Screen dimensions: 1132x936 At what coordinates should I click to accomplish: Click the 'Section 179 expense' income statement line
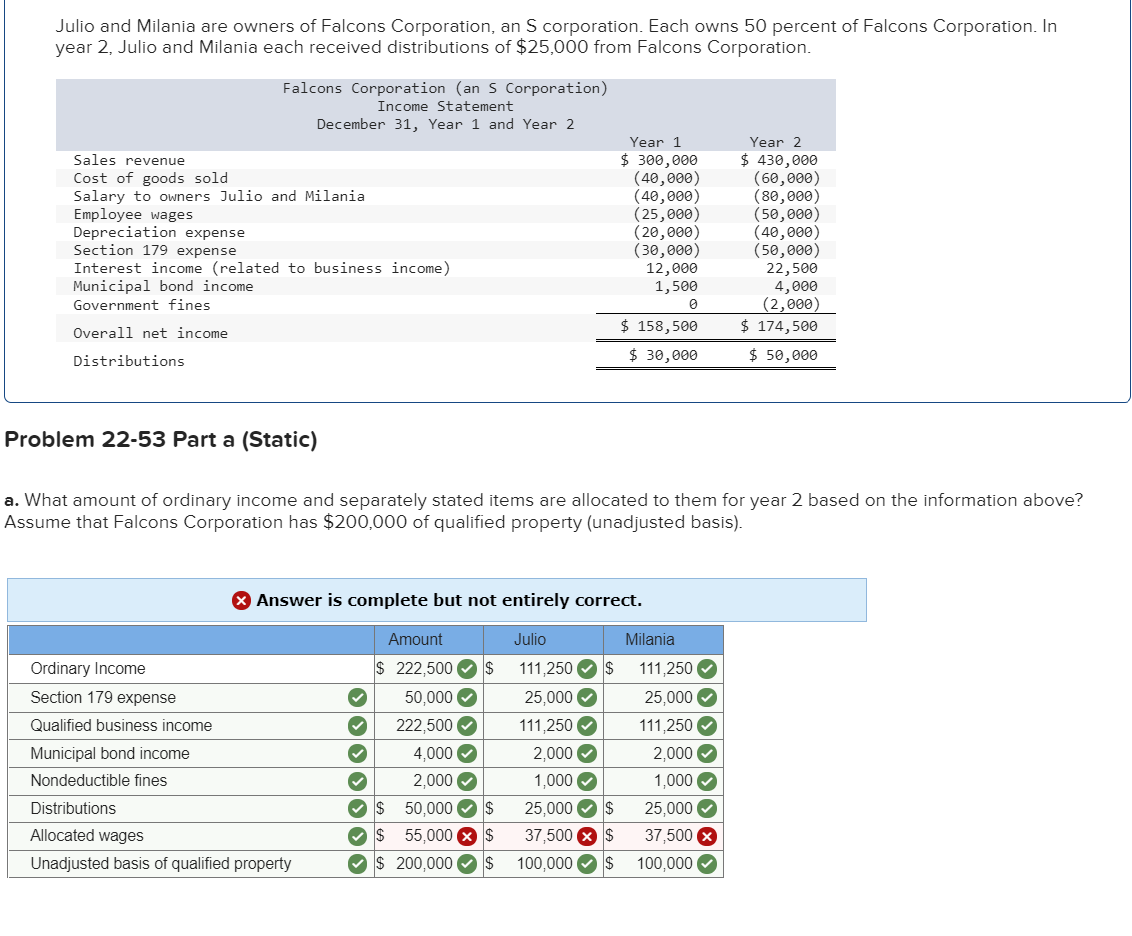154,250
